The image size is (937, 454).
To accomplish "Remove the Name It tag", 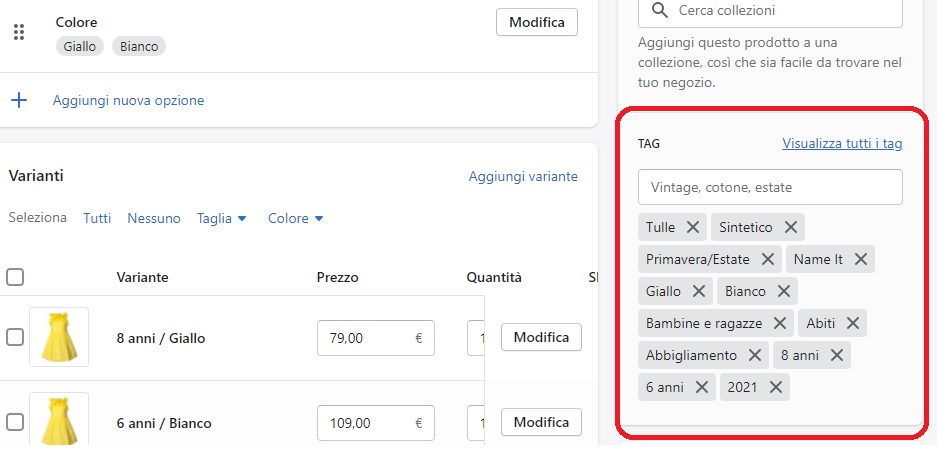I will point(861,259).
